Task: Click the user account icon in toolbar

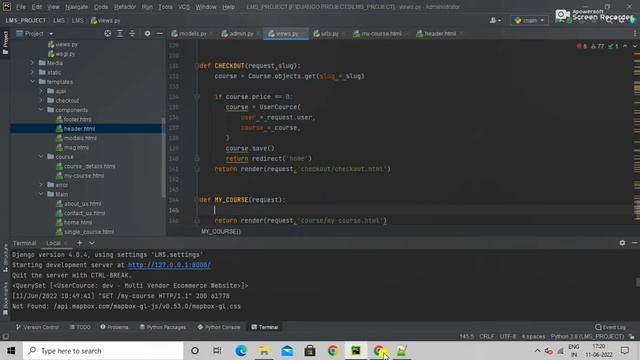Action: point(495,20)
